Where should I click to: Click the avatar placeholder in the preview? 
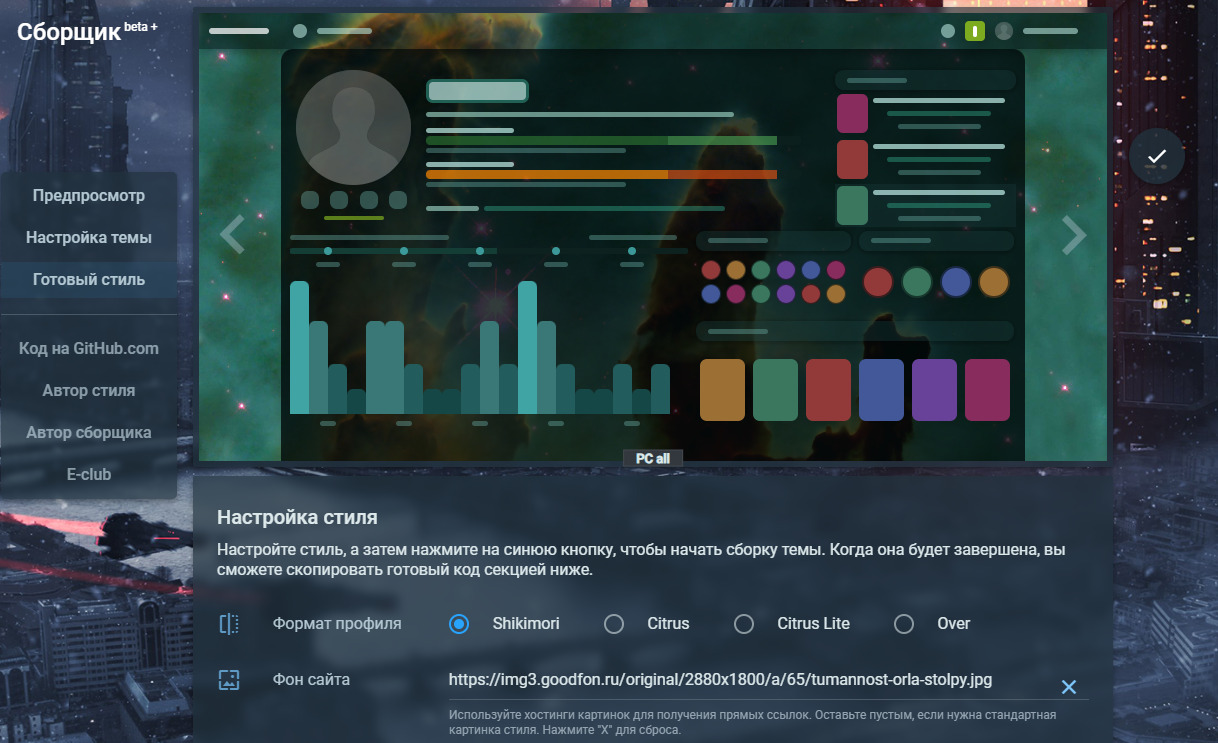(353, 127)
